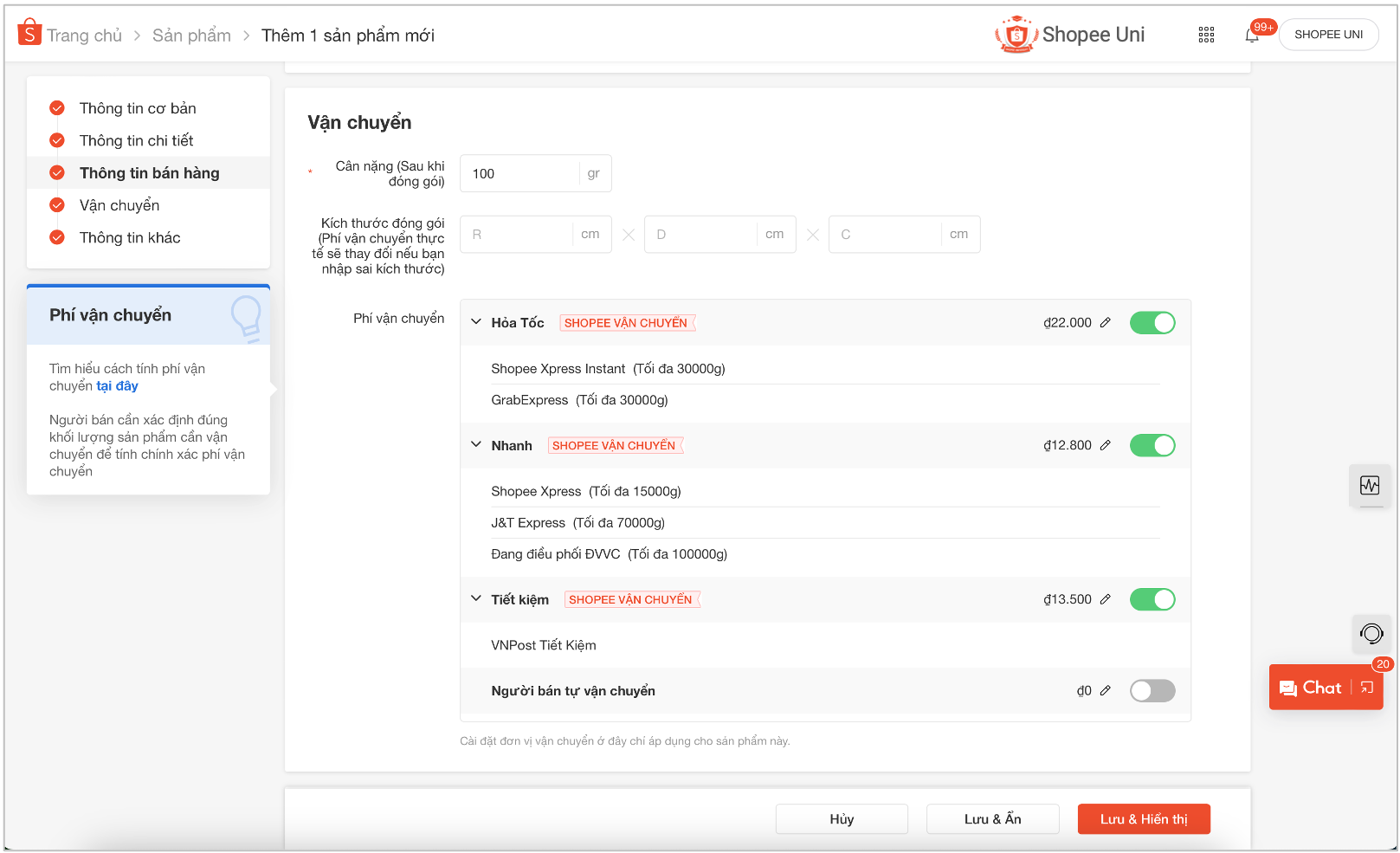Disable the Hỏa Tốc shipping toggle
This screenshot has height=853, width=1400.
(x=1152, y=322)
